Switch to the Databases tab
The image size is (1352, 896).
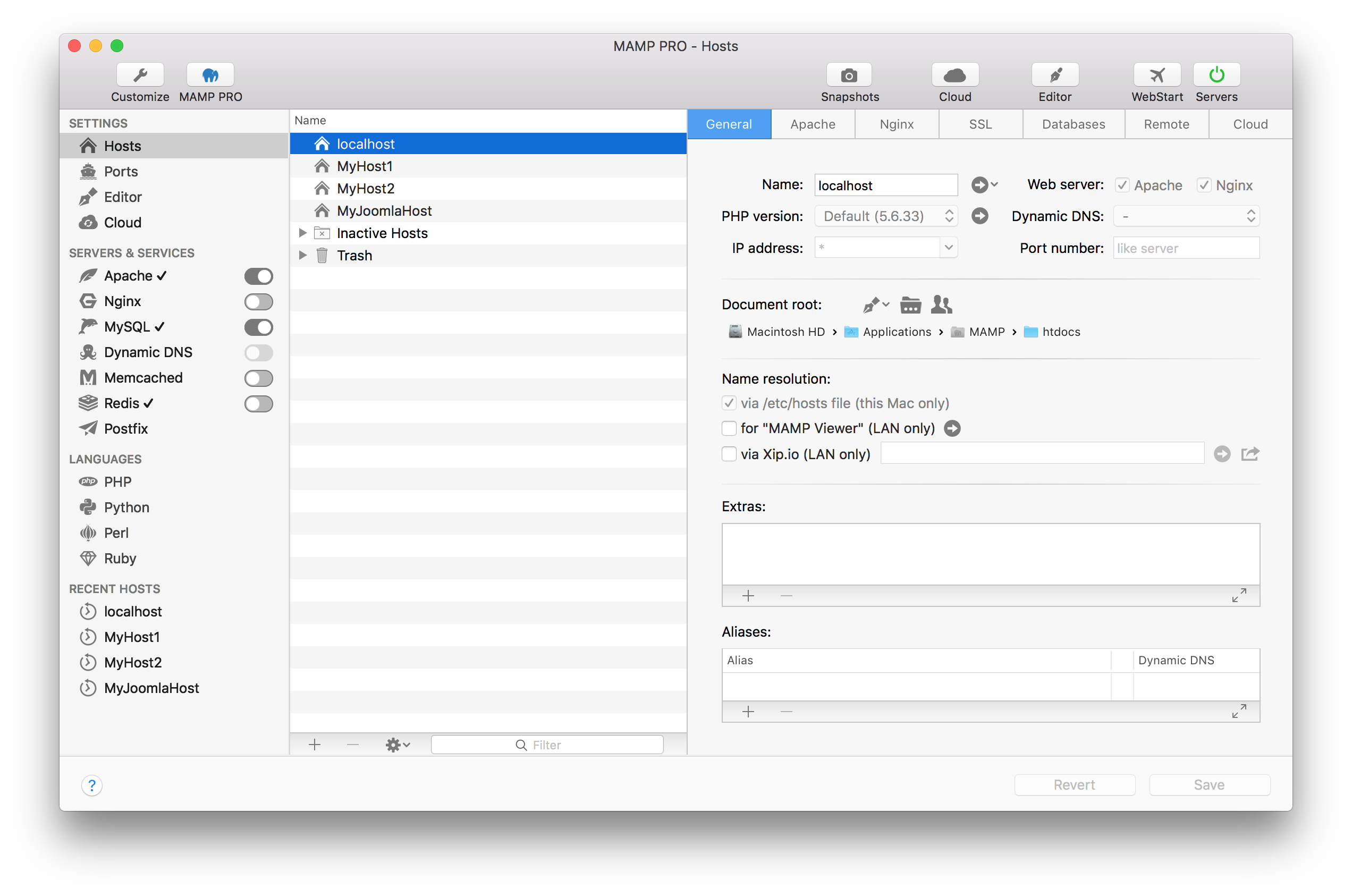coord(1074,124)
